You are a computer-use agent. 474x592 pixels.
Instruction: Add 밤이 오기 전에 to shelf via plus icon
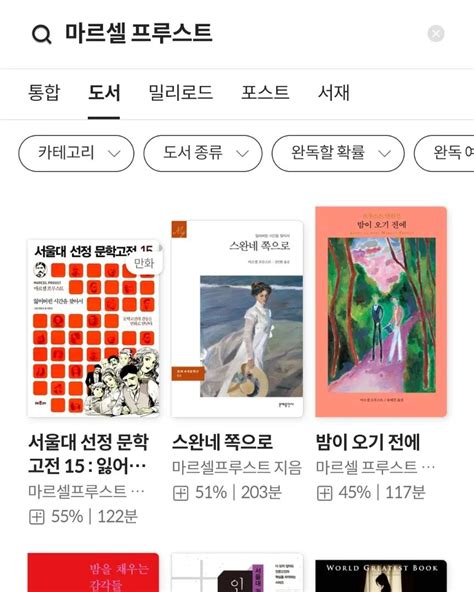click(324, 493)
